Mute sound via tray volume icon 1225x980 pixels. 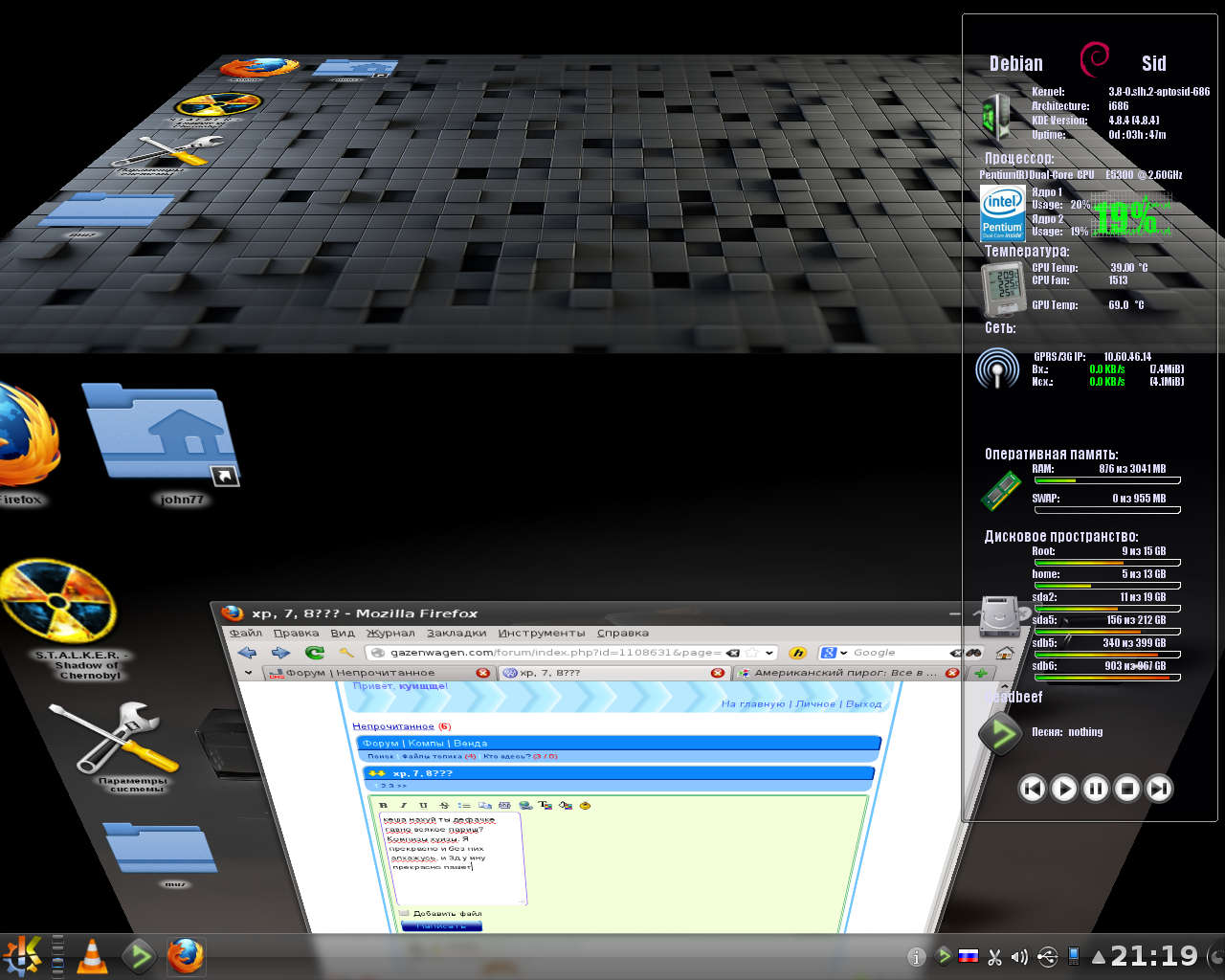pos(1019,956)
